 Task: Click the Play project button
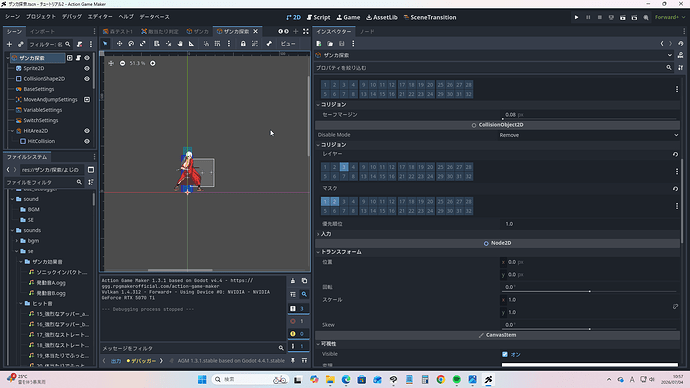point(576,17)
